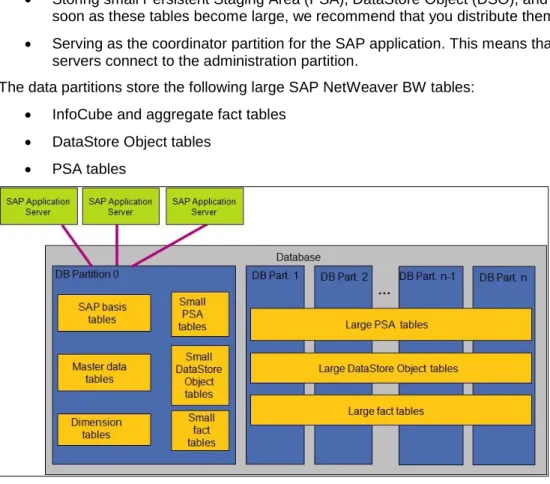Select 'Small DataStore Object tables' box

coord(200,375)
